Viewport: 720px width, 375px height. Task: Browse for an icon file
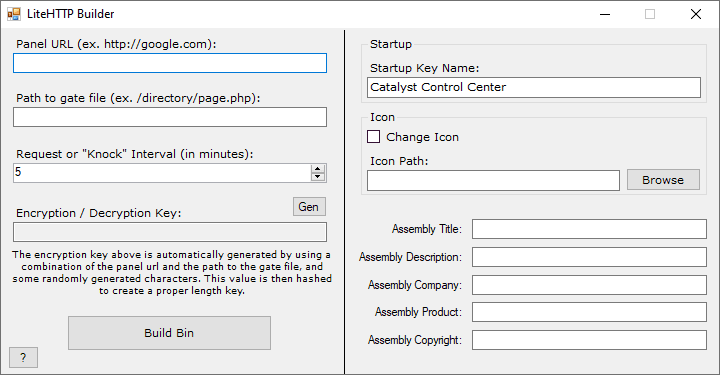coord(663,180)
